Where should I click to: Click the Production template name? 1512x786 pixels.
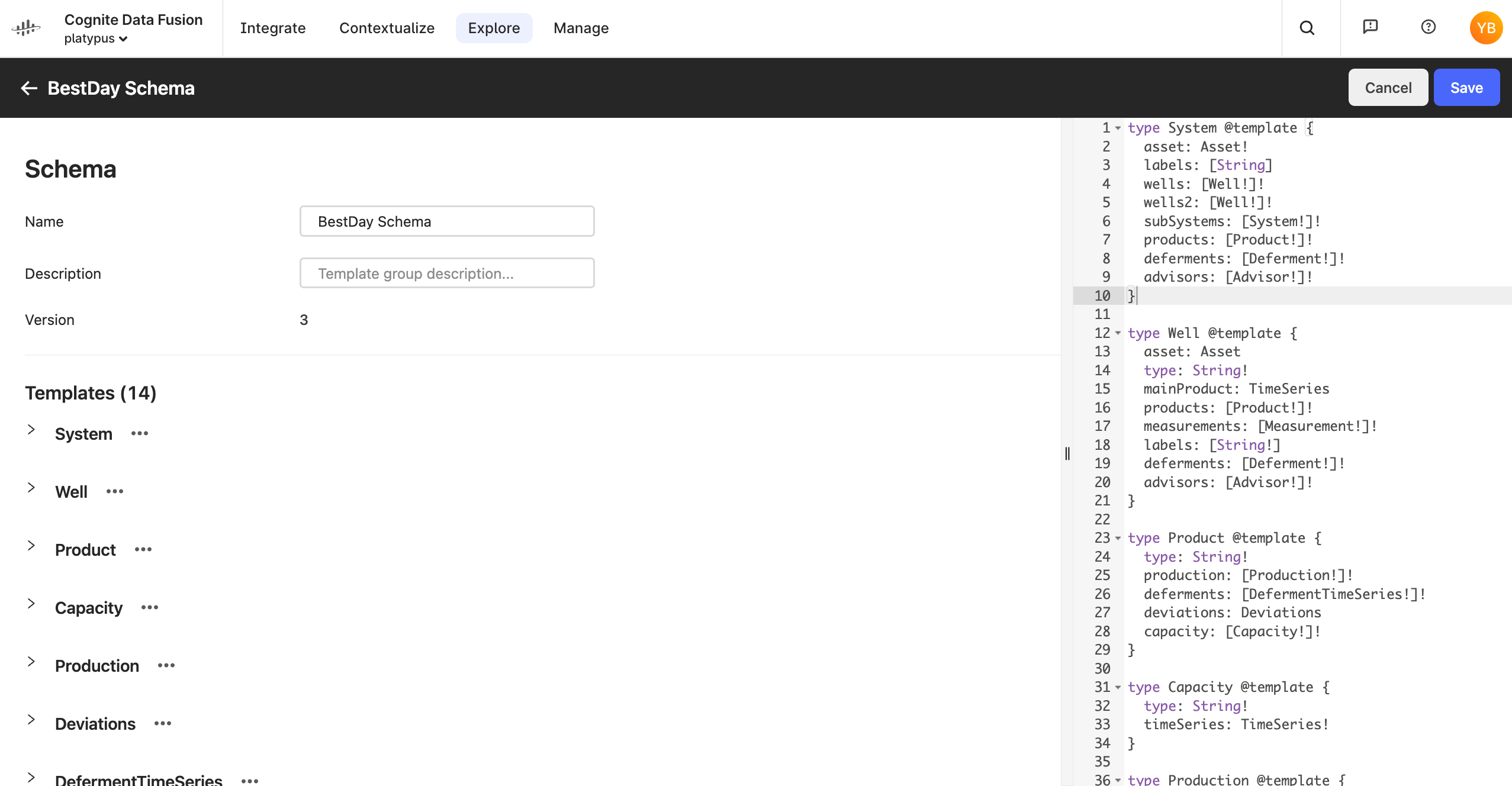[97, 666]
